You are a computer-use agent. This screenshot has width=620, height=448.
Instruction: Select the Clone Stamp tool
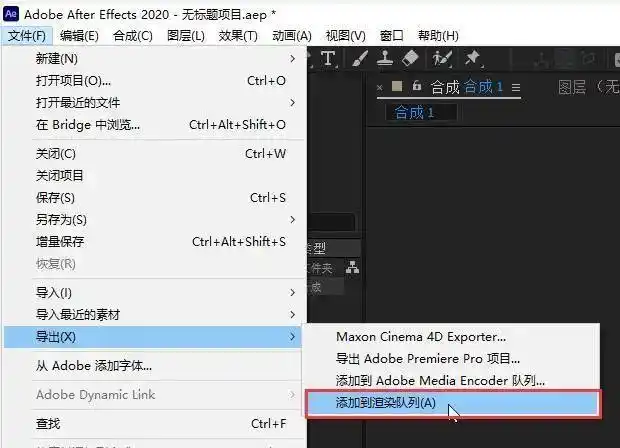pyautogui.click(x=384, y=59)
